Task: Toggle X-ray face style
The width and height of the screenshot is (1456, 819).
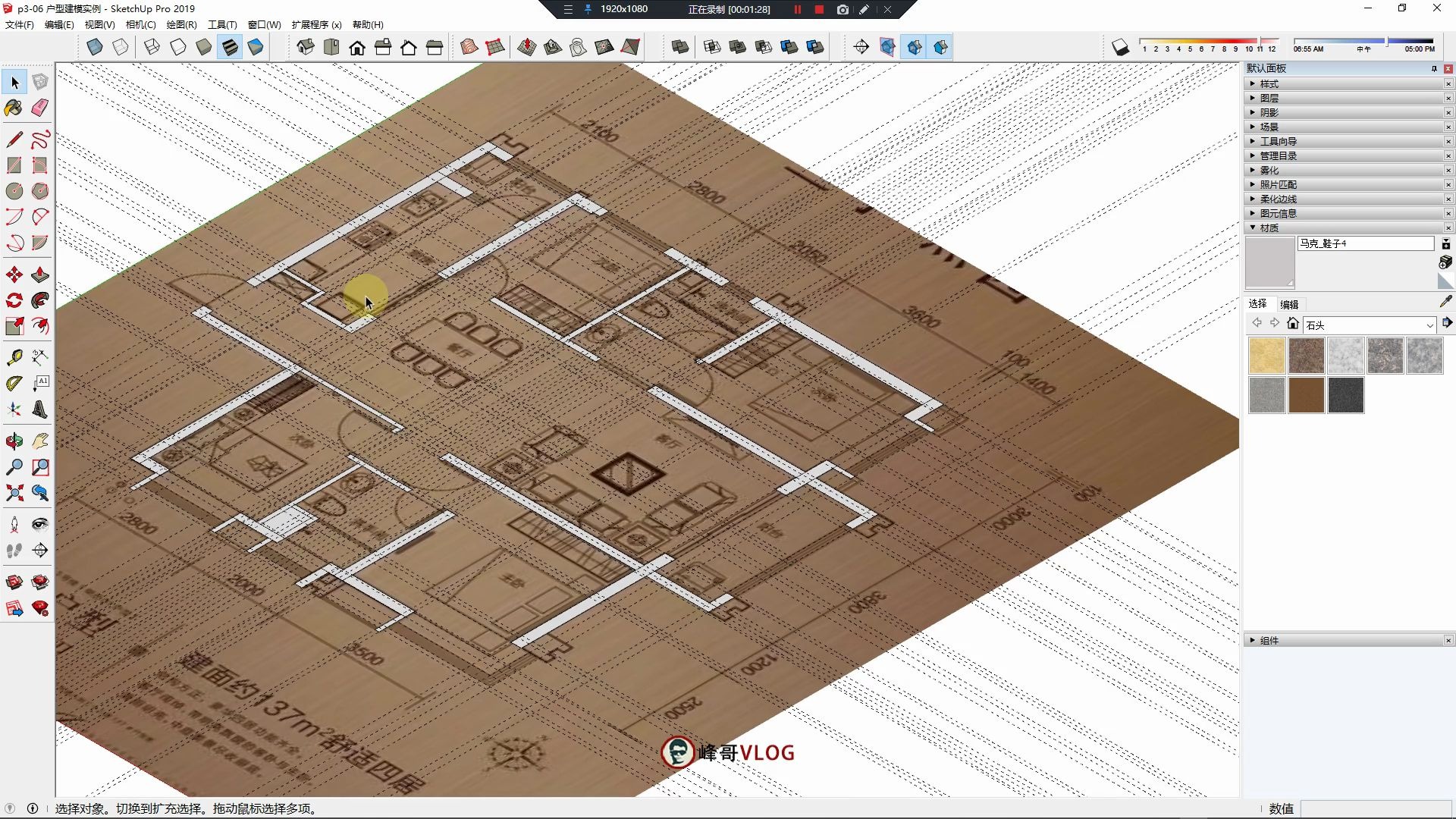Action: tap(95, 47)
